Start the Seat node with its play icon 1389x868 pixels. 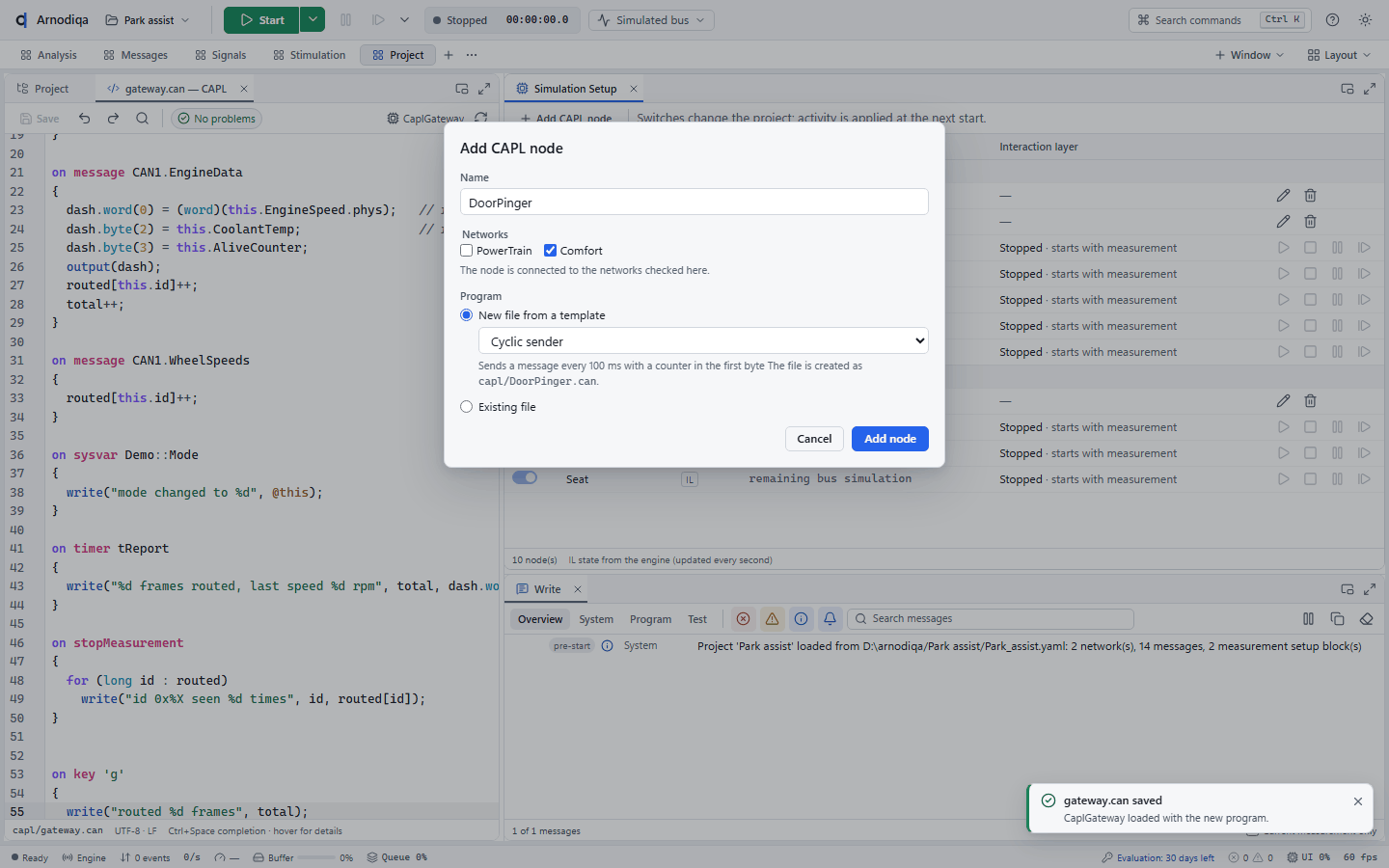pyautogui.click(x=1283, y=479)
